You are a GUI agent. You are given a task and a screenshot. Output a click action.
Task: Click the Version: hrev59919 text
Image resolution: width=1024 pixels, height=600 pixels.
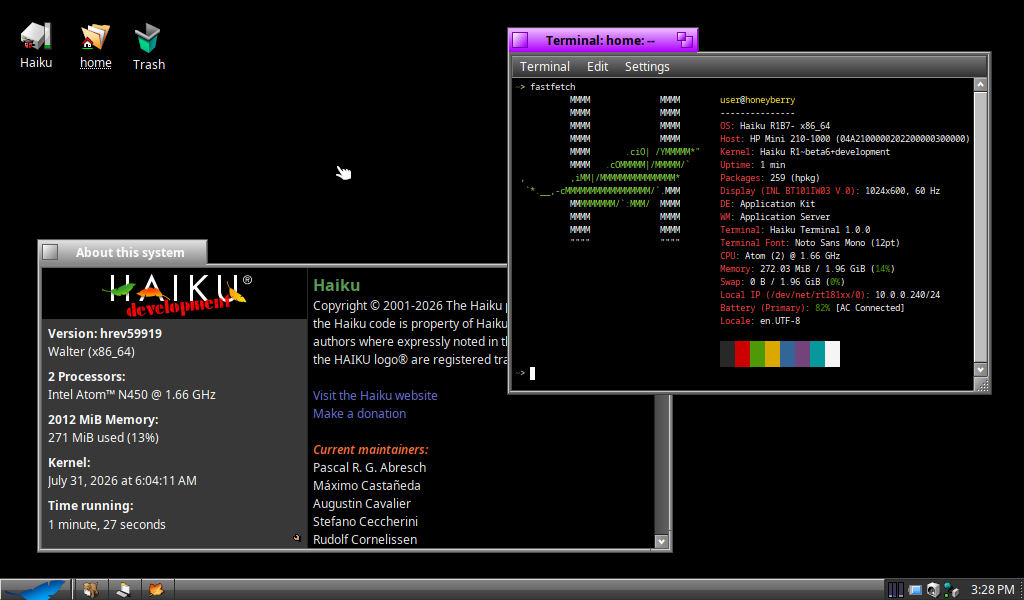point(104,334)
